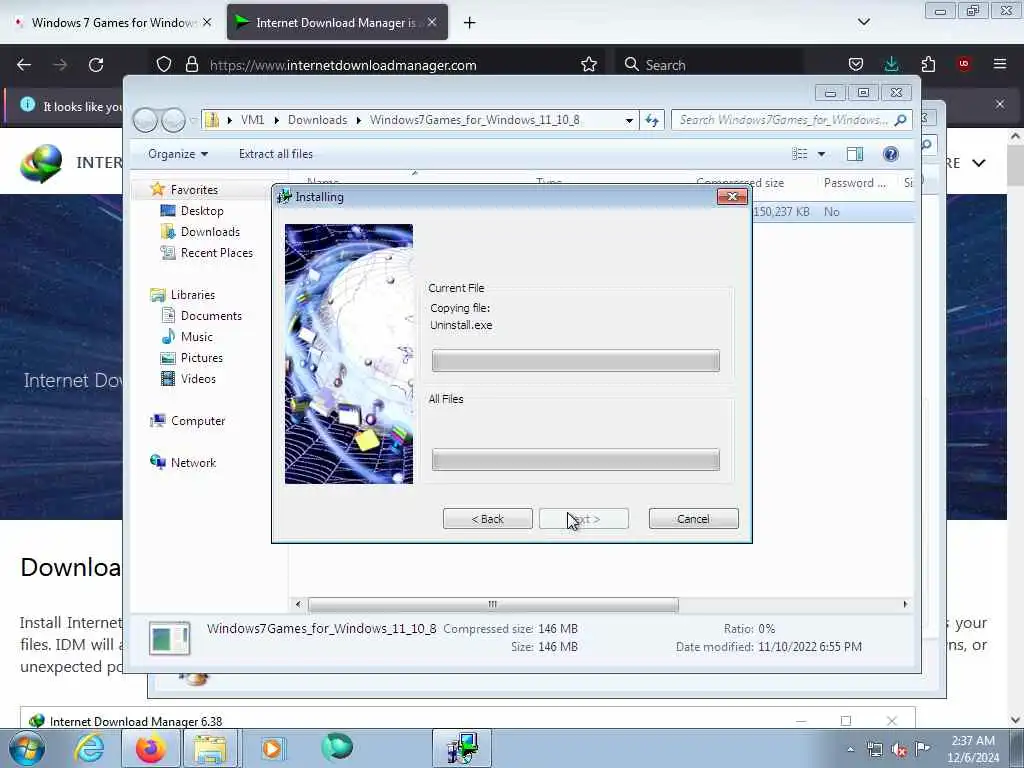Click the Back button in installer
1024x768 pixels.
tap(488, 519)
